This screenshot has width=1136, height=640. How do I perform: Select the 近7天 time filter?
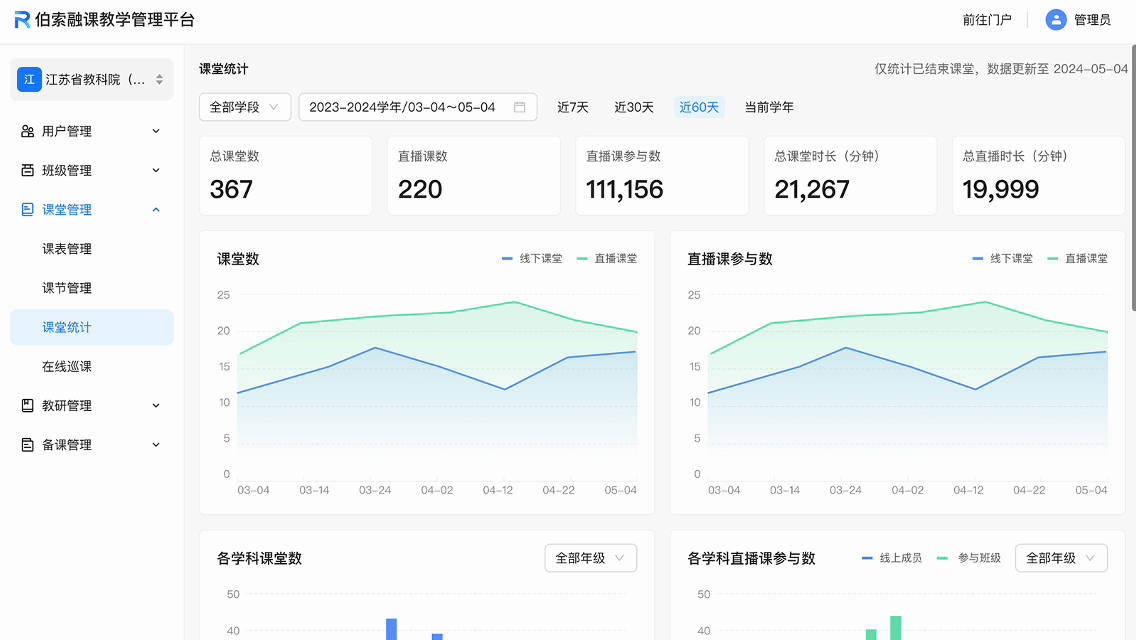click(x=572, y=107)
